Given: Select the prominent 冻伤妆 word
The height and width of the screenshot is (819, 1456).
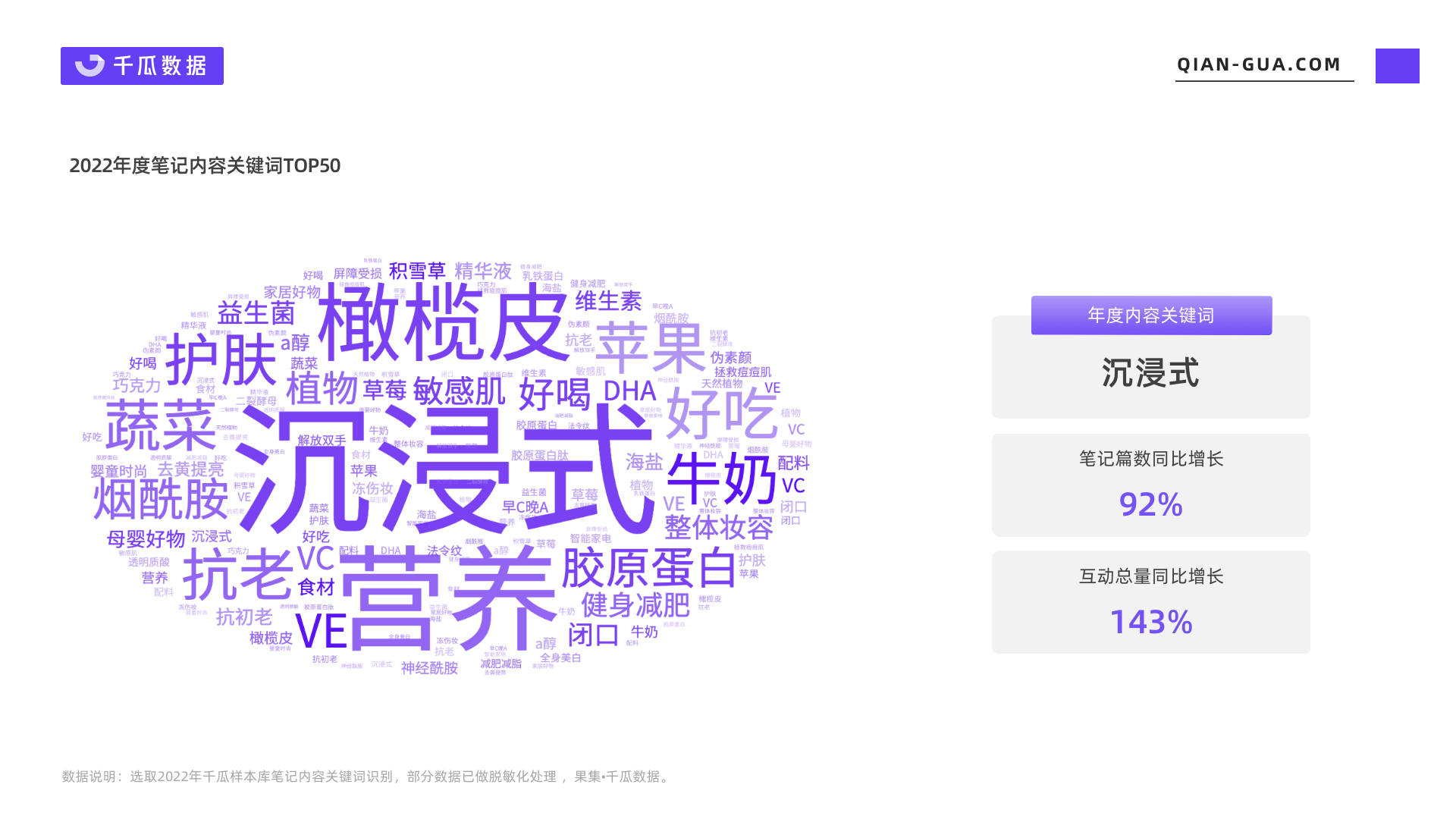Looking at the screenshot, I should pos(372,488).
